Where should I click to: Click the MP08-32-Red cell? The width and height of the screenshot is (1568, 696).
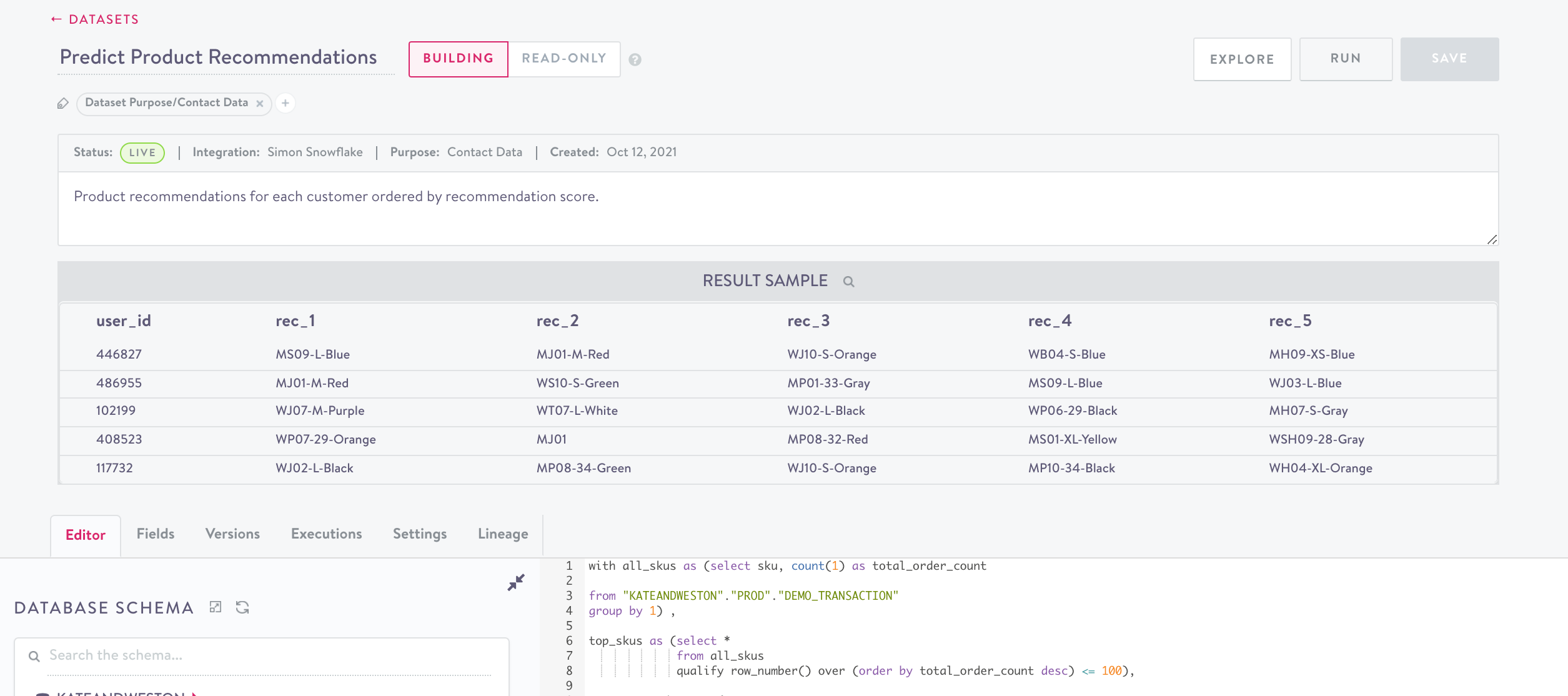point(828,439)
